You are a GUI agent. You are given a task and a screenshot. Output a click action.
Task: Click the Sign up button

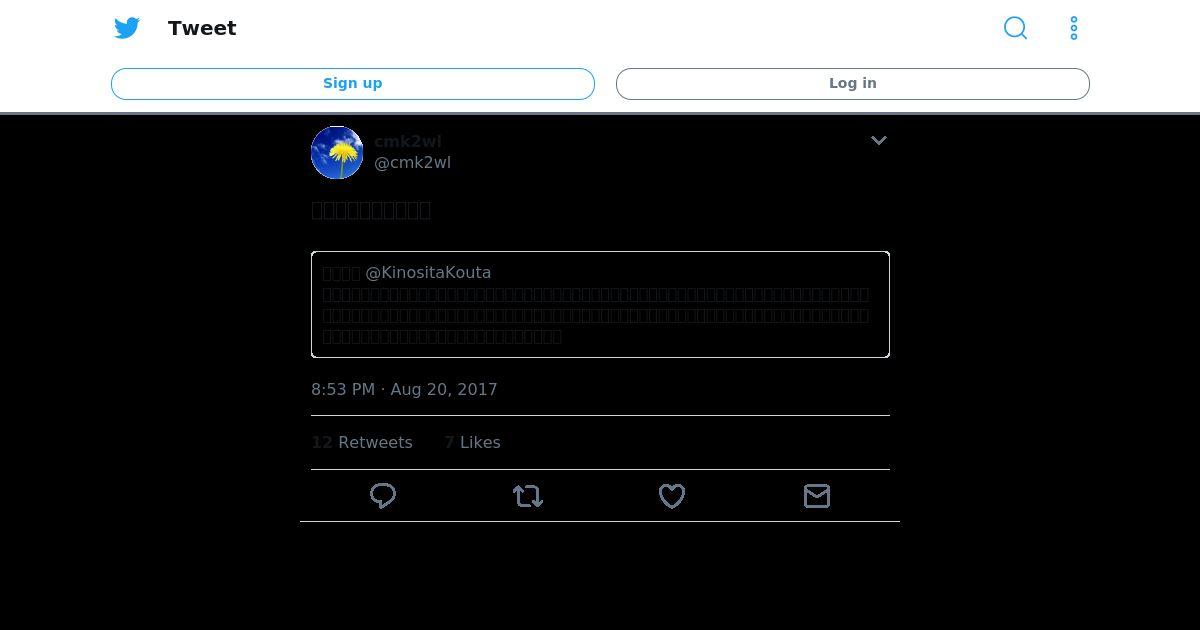pos(353,84)
